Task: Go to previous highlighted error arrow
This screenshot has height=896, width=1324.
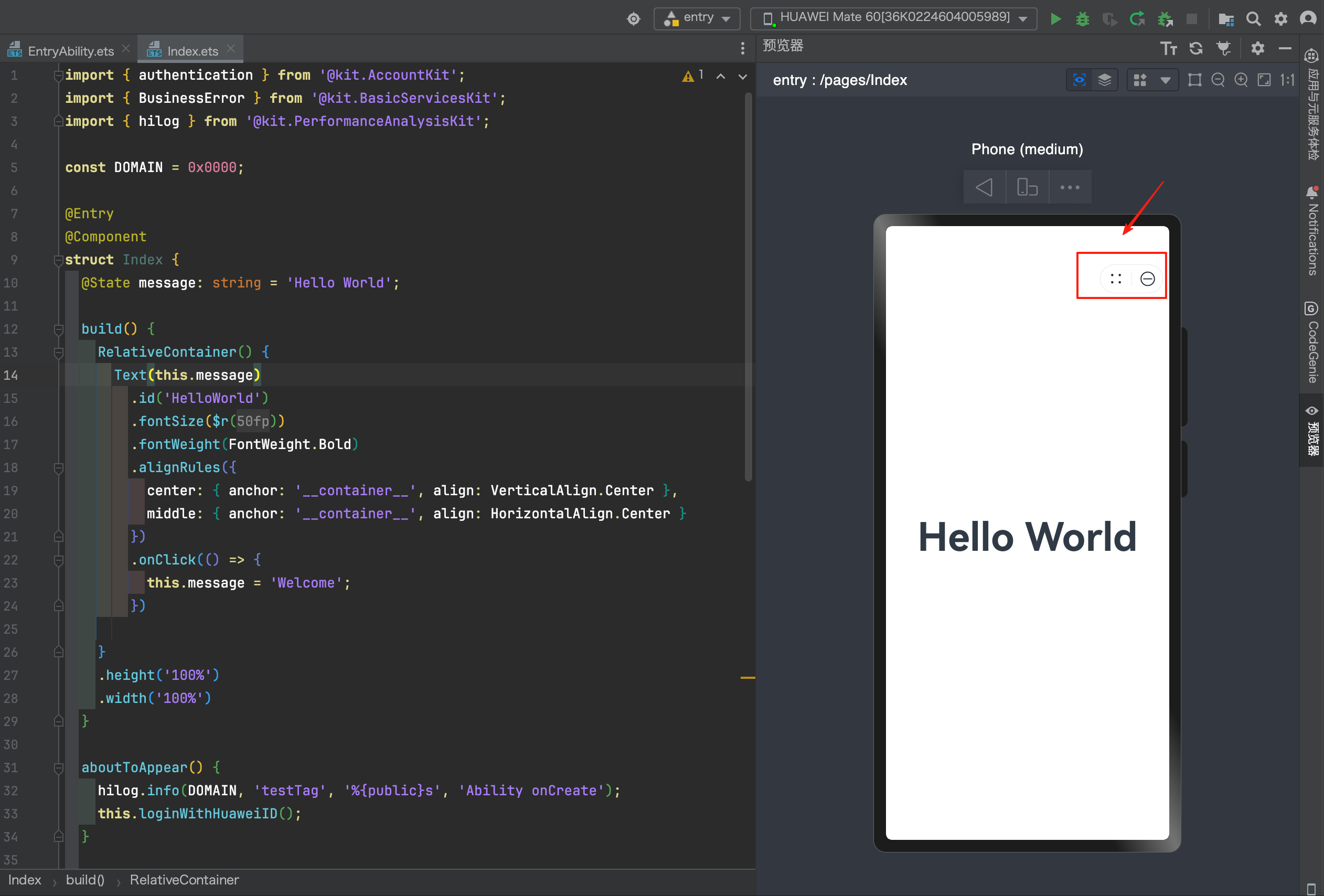Action: point(721,76)
